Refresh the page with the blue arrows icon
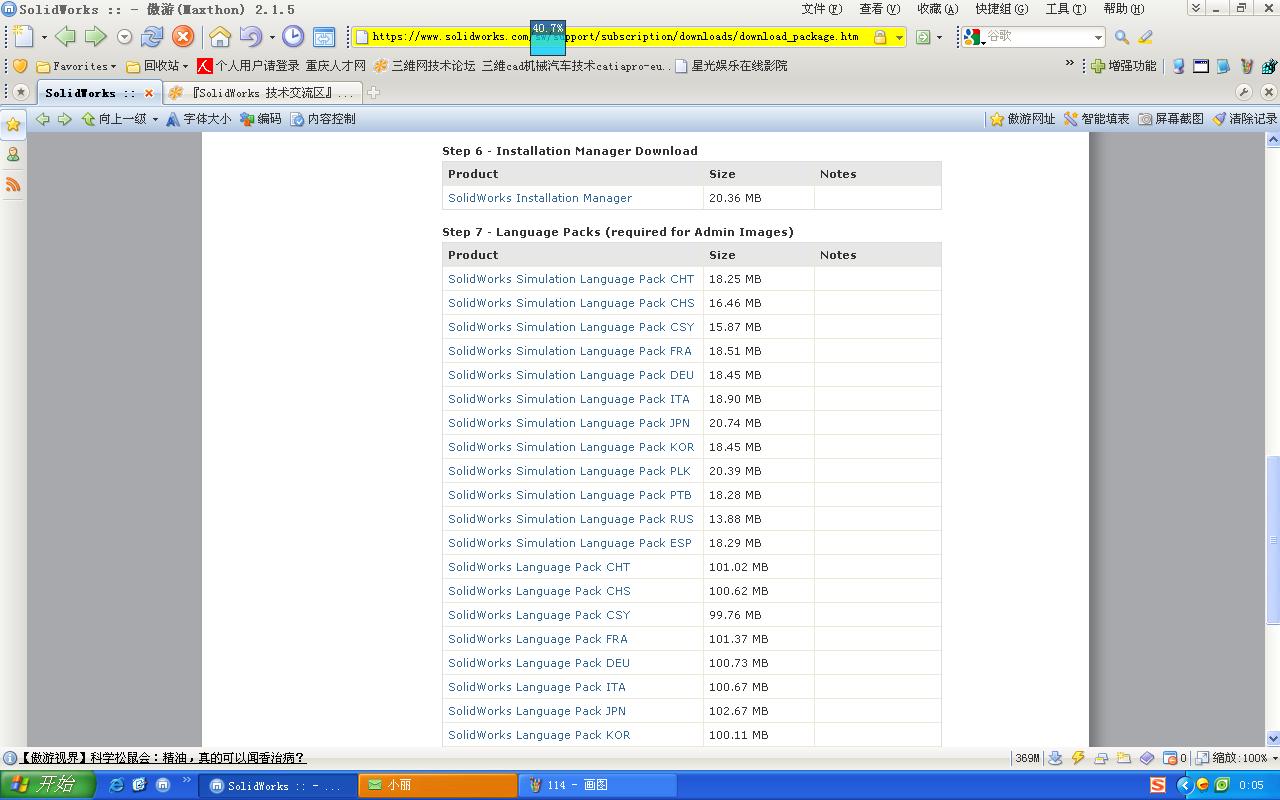The height and width of the screenshot is (800, 1280). (152, 37)
